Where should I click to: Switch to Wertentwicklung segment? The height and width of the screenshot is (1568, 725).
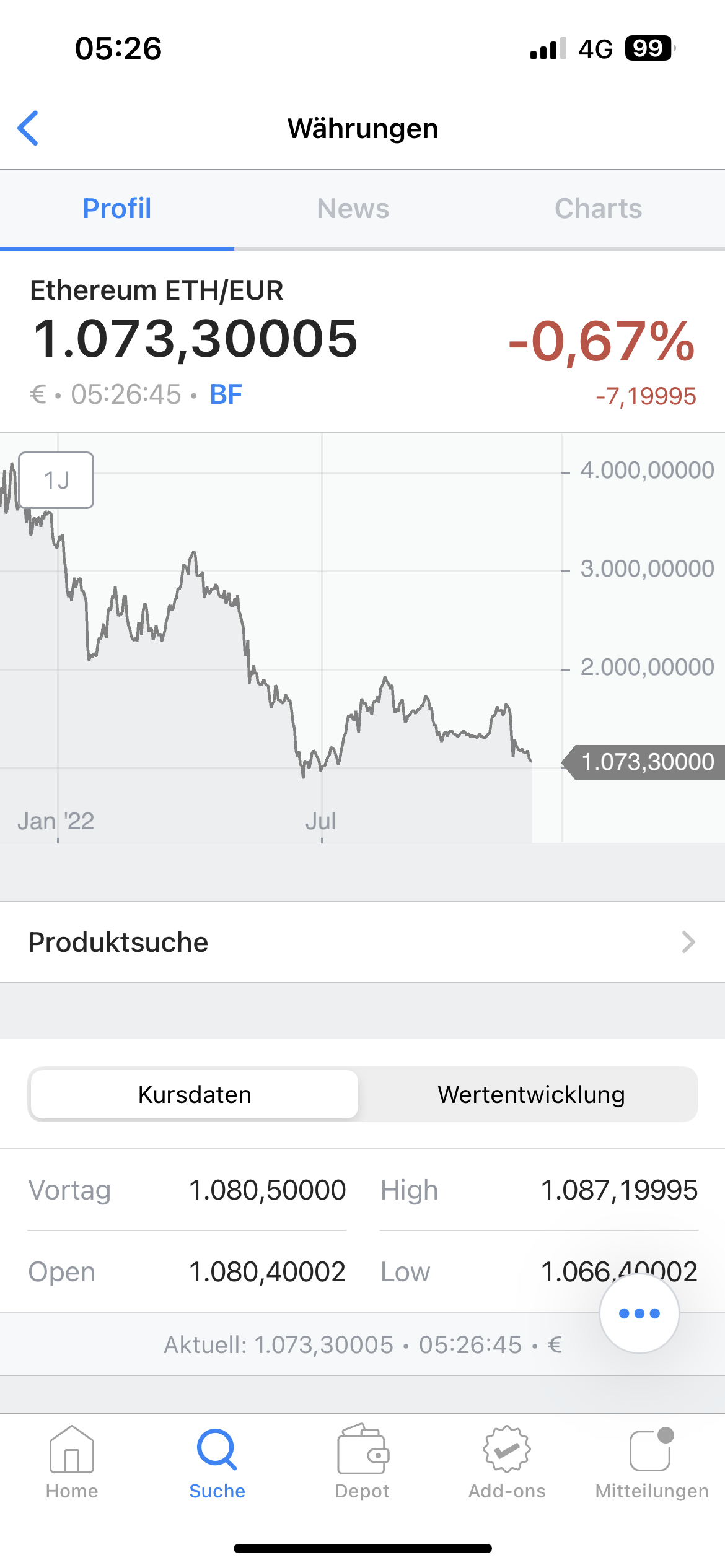point(531,1094)
